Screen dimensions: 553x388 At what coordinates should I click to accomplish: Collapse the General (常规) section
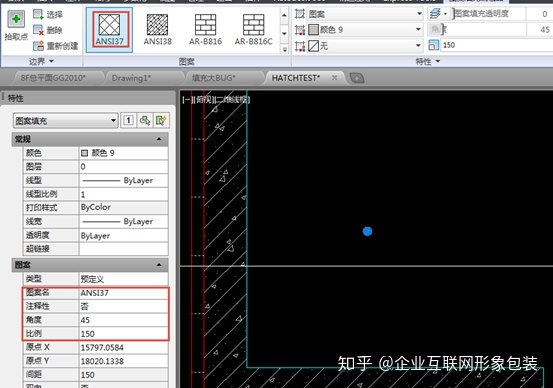pyautogui.click(x=159, y=139)
